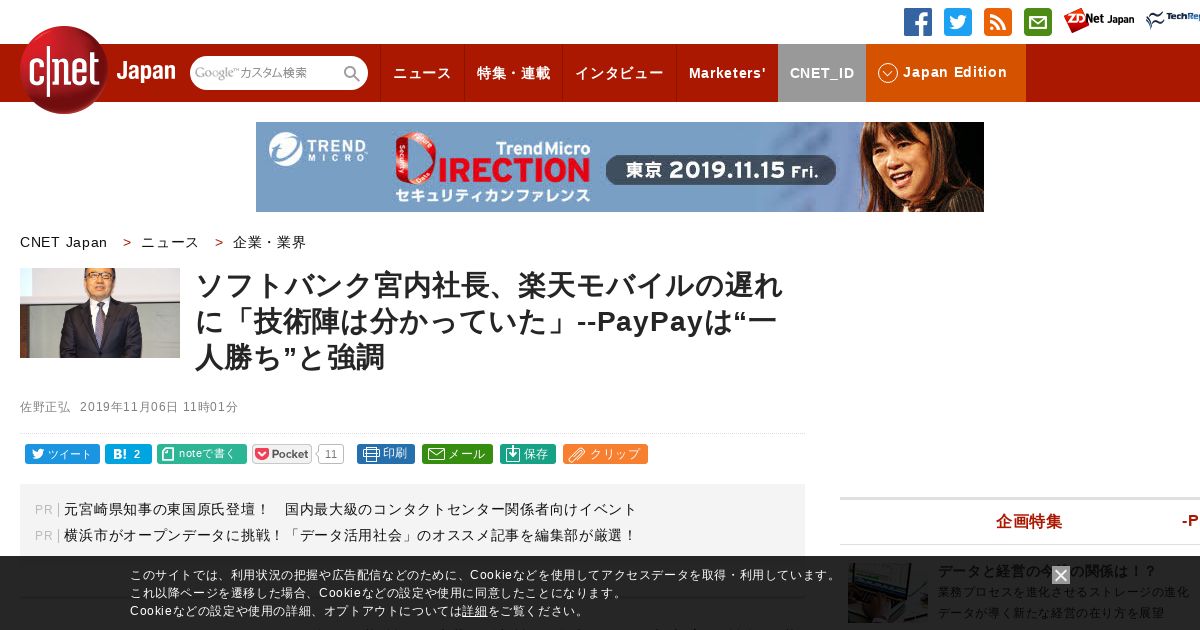Visit the ZDNet Japan logo link
Viewport: 1200px width, 630px height.
pyautogui.click(x=1099, y=20)
